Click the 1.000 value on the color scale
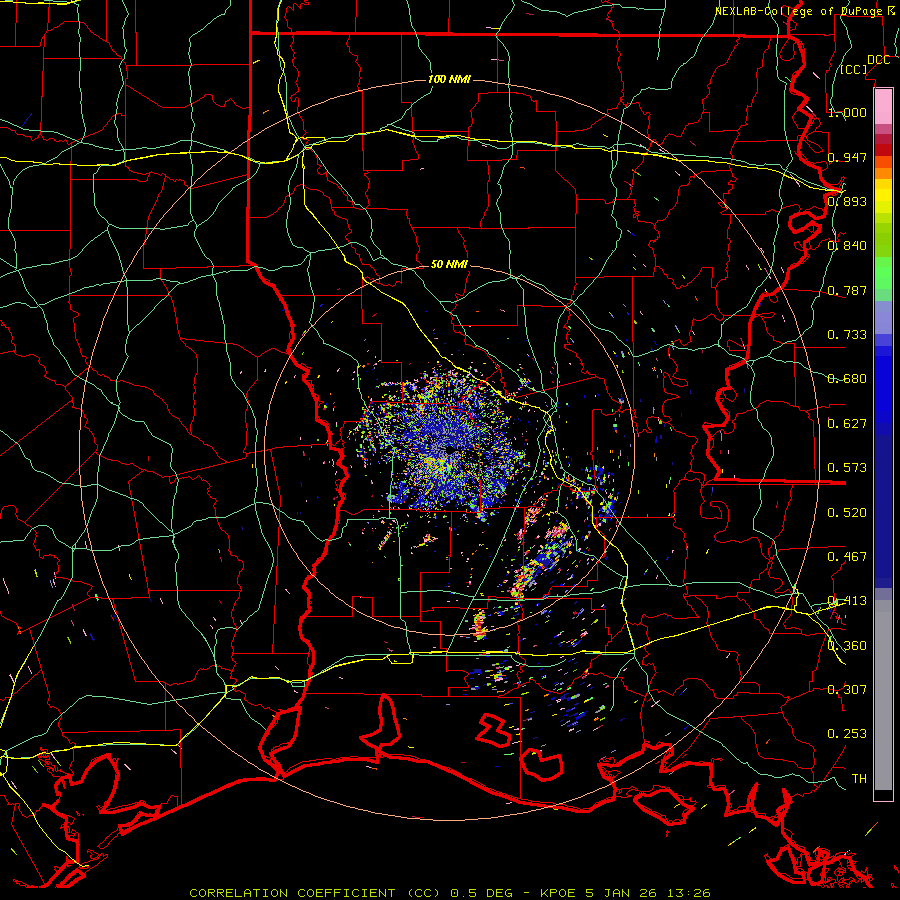The image size is (900, 900). pos(847,112)
